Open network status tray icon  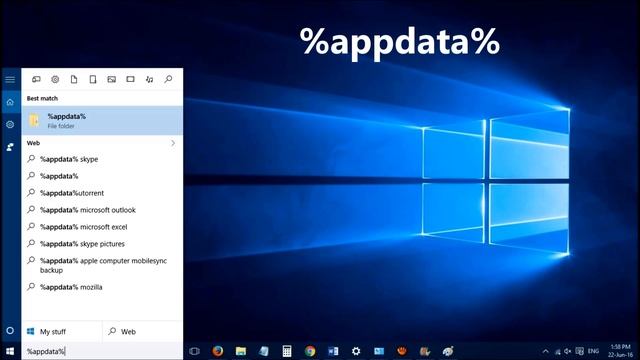click(x=557, y=351)
